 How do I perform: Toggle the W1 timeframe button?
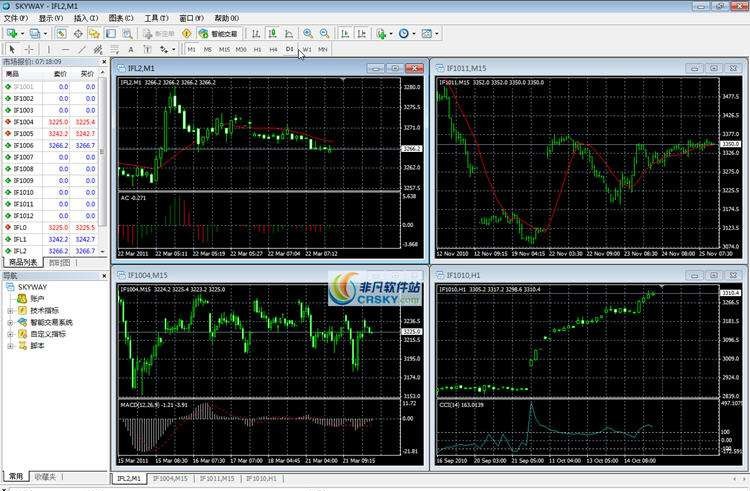pos(307,49)
